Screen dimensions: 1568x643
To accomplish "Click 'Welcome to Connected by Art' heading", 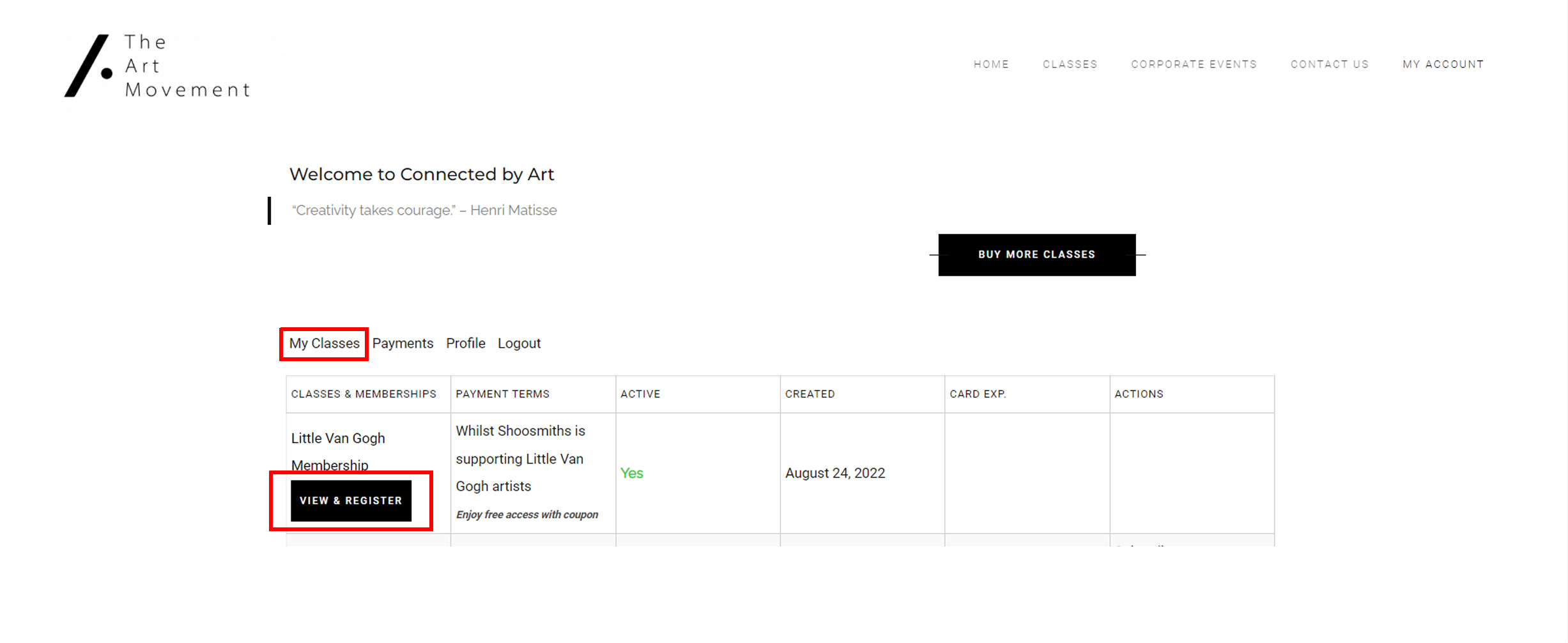I will point(421,174).
